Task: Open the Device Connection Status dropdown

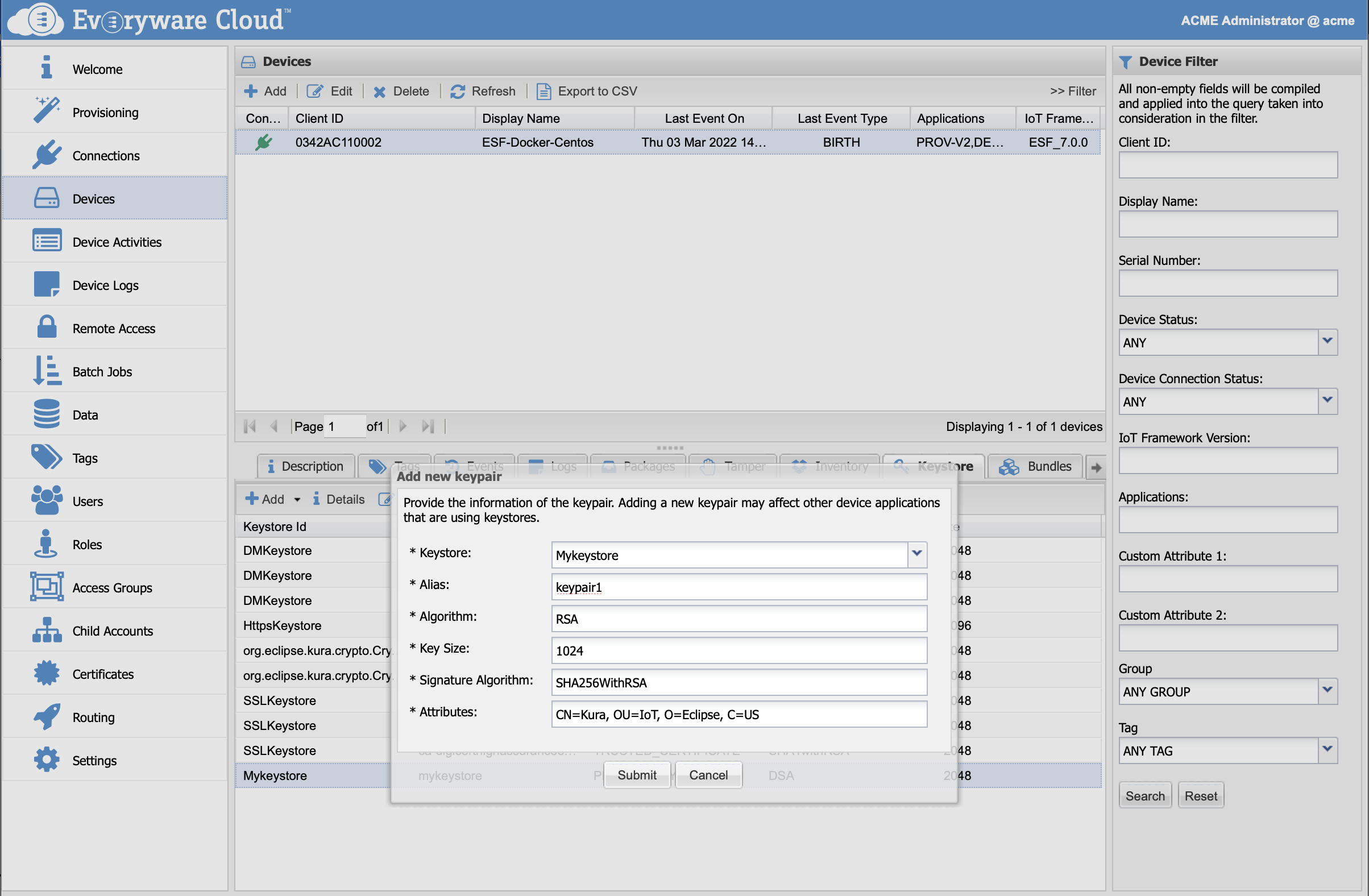Action: [1327, 401]
